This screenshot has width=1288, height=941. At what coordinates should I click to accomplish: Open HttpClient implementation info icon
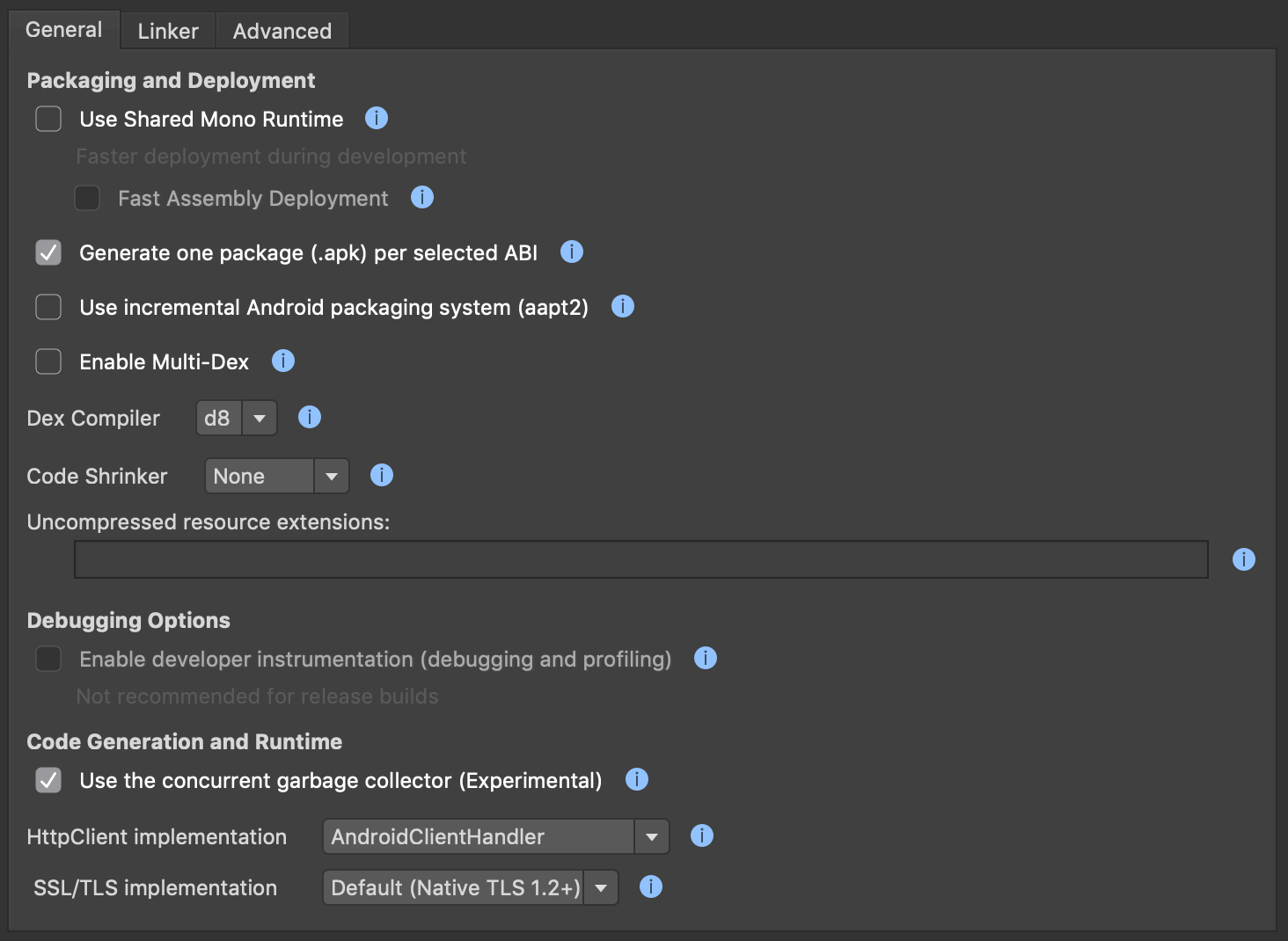(x=702, y=835)
